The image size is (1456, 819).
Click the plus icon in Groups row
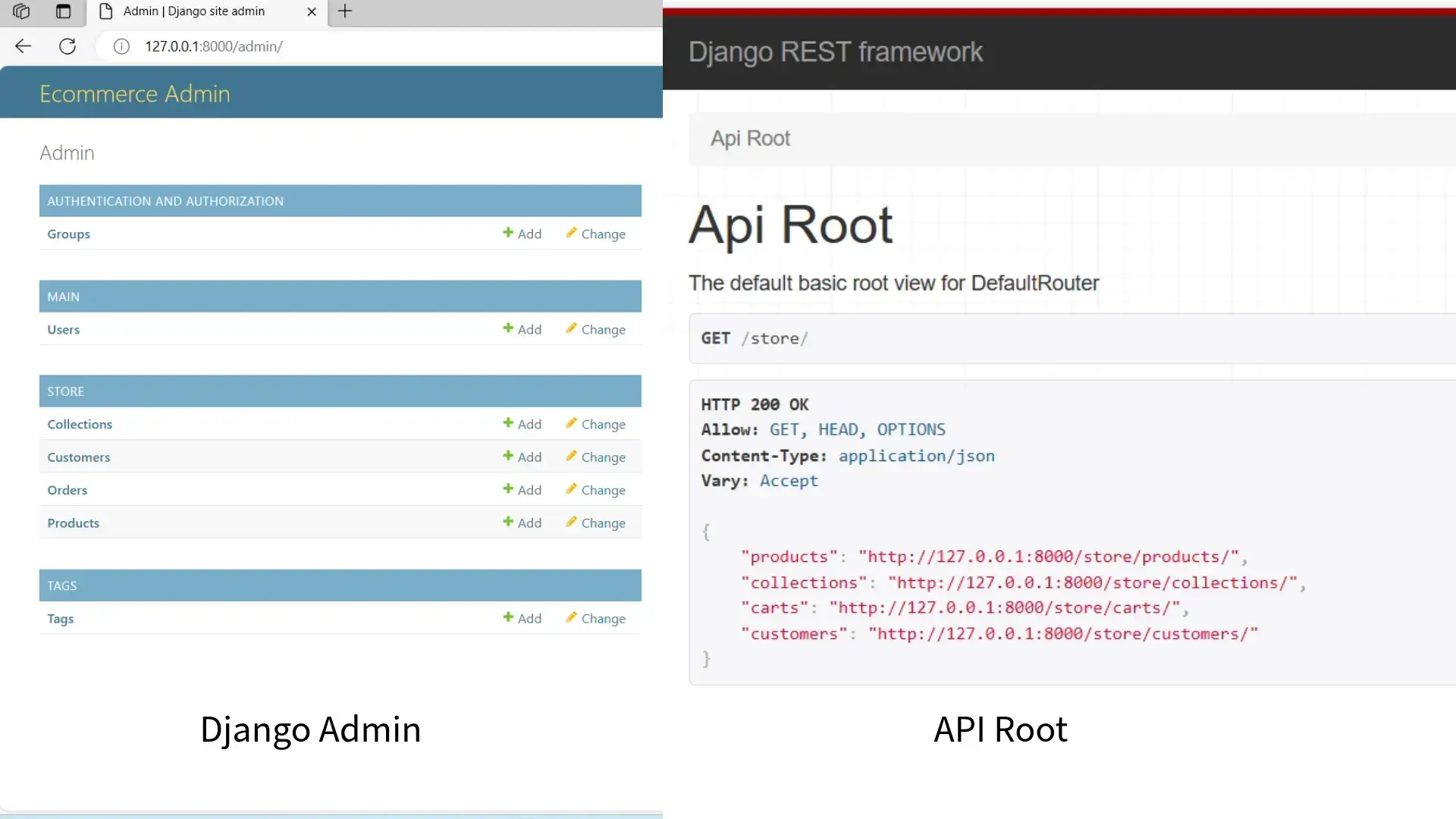pos(508,233)
